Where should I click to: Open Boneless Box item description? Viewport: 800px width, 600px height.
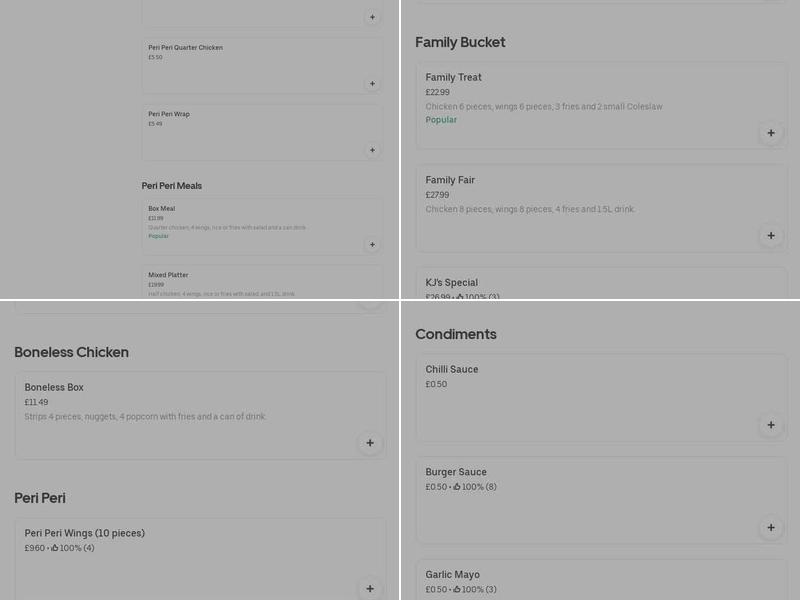pos(145,417)
